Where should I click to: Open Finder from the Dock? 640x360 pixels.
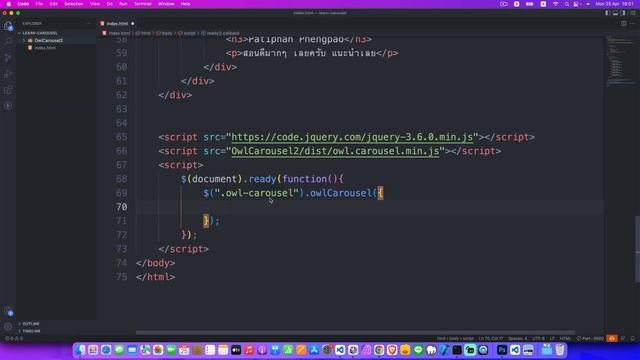pos(80,350)
